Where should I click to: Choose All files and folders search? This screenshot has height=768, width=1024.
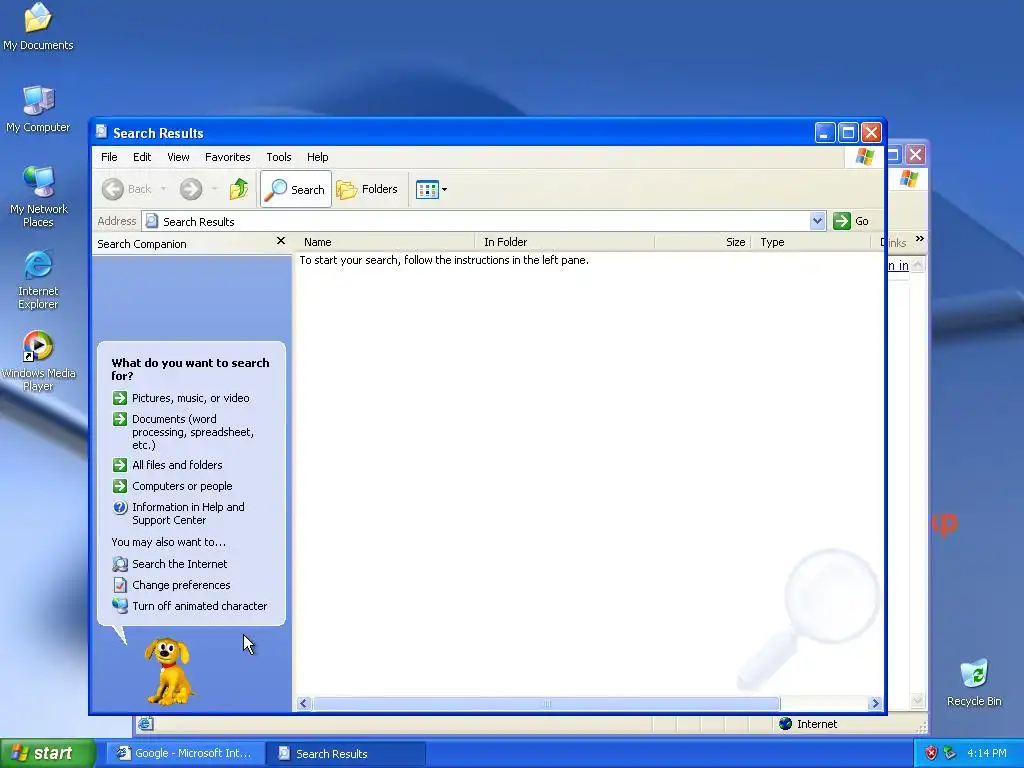pyautogui.click(x=167, y=465)
